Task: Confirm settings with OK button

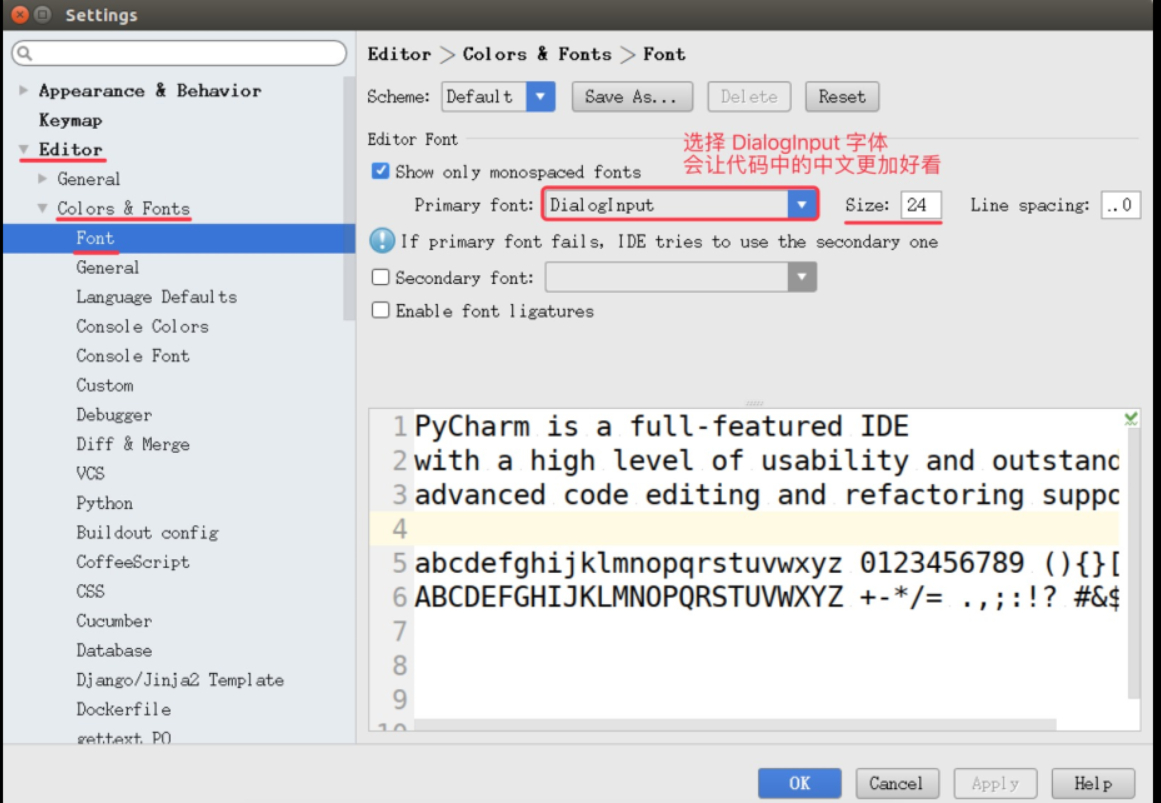Action: [799, 783]
